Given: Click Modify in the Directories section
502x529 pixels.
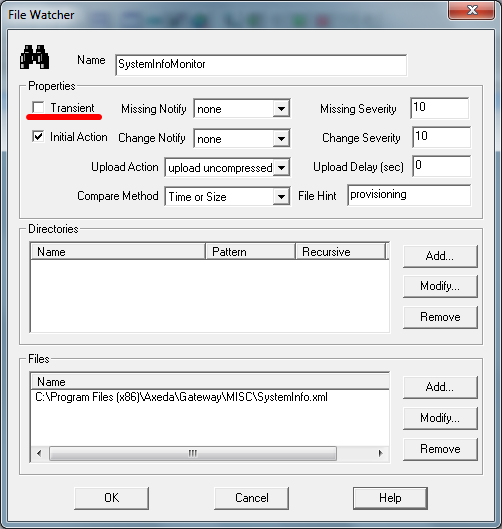Looking at the screenshot, I should point(440,286).
